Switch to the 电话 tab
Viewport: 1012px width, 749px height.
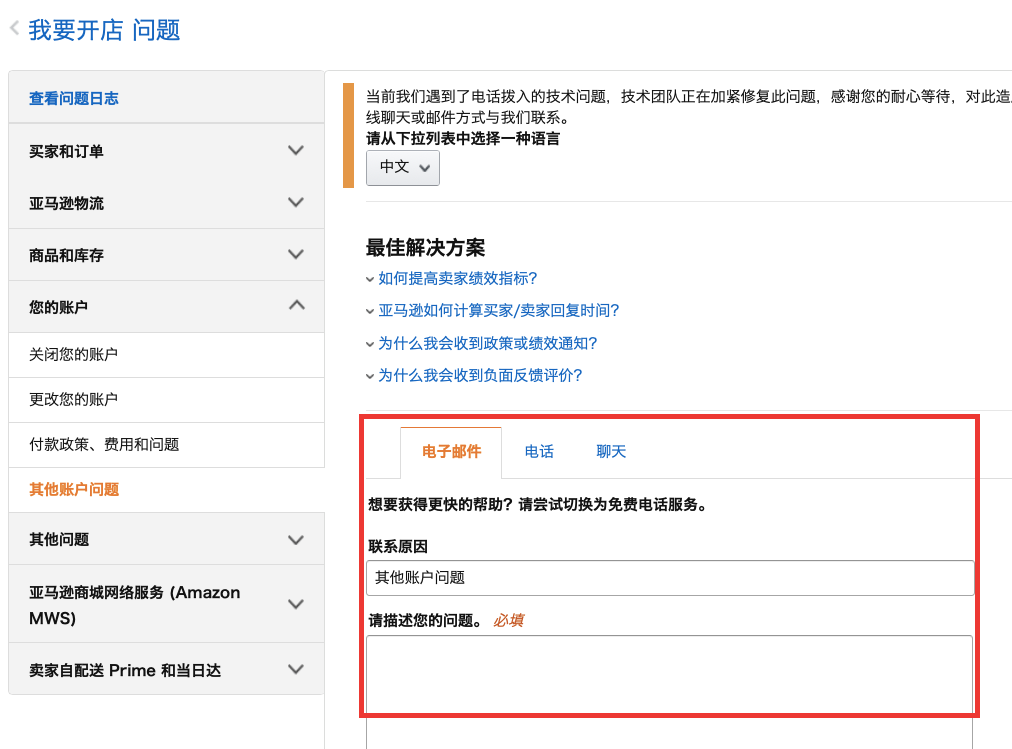tap(538, 451)
